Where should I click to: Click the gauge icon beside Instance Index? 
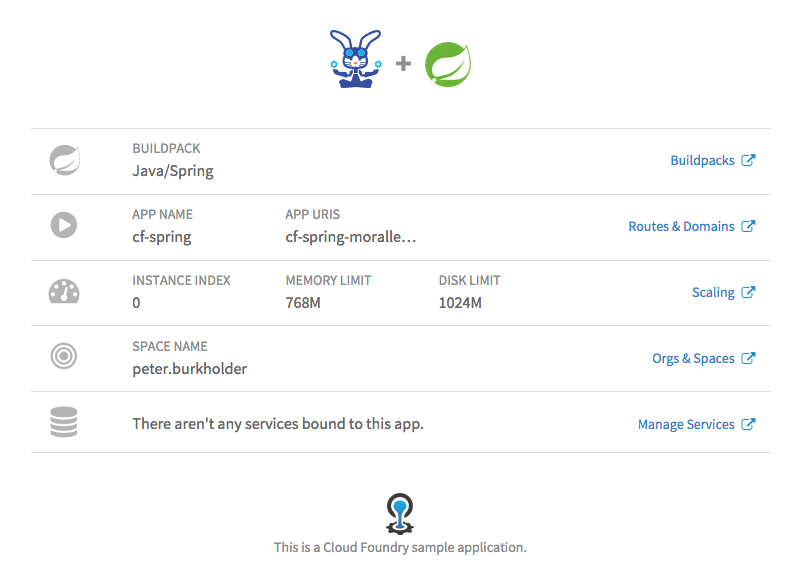64,291
